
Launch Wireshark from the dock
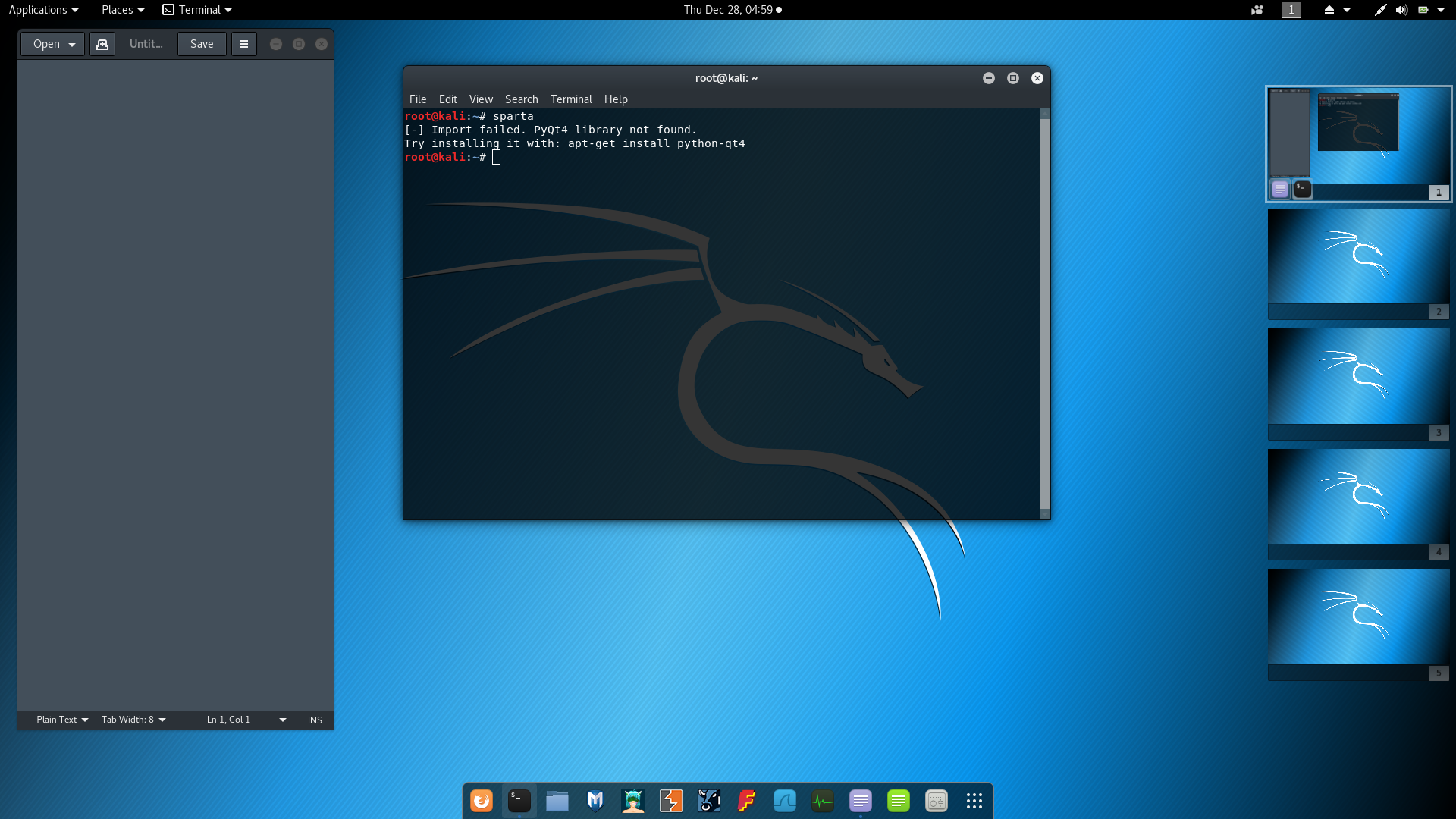click(785, 801)
